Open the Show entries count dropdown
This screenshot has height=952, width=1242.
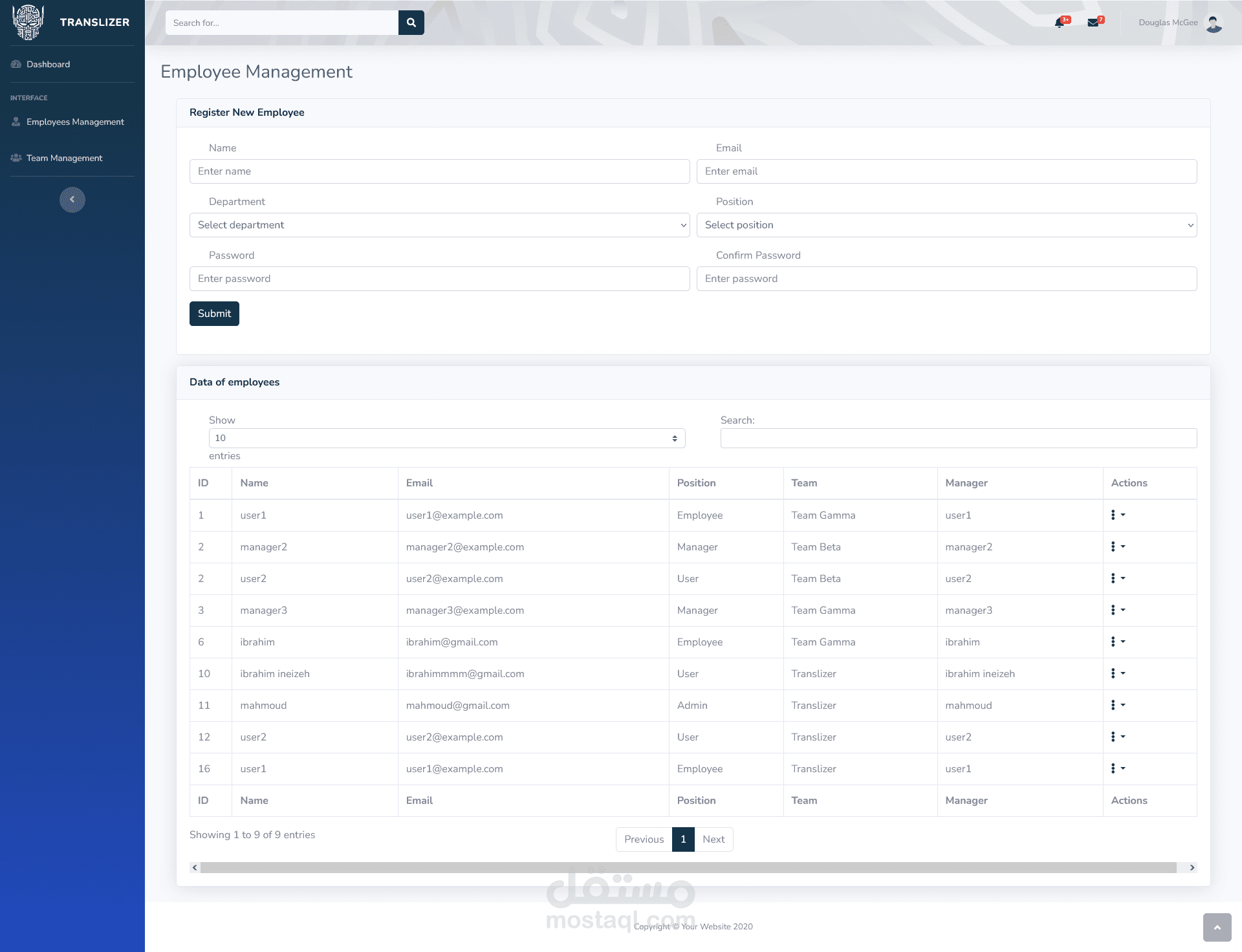(x=446, y=438)
